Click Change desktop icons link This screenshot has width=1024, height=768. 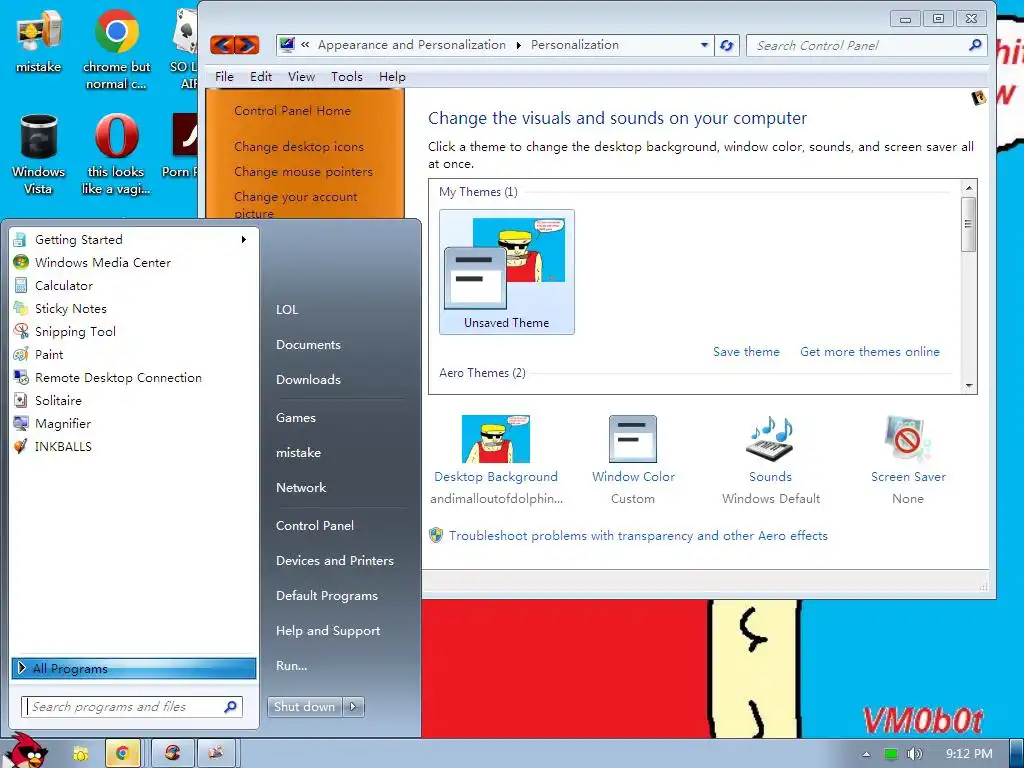pyautogui.click(x=298, y=147)
